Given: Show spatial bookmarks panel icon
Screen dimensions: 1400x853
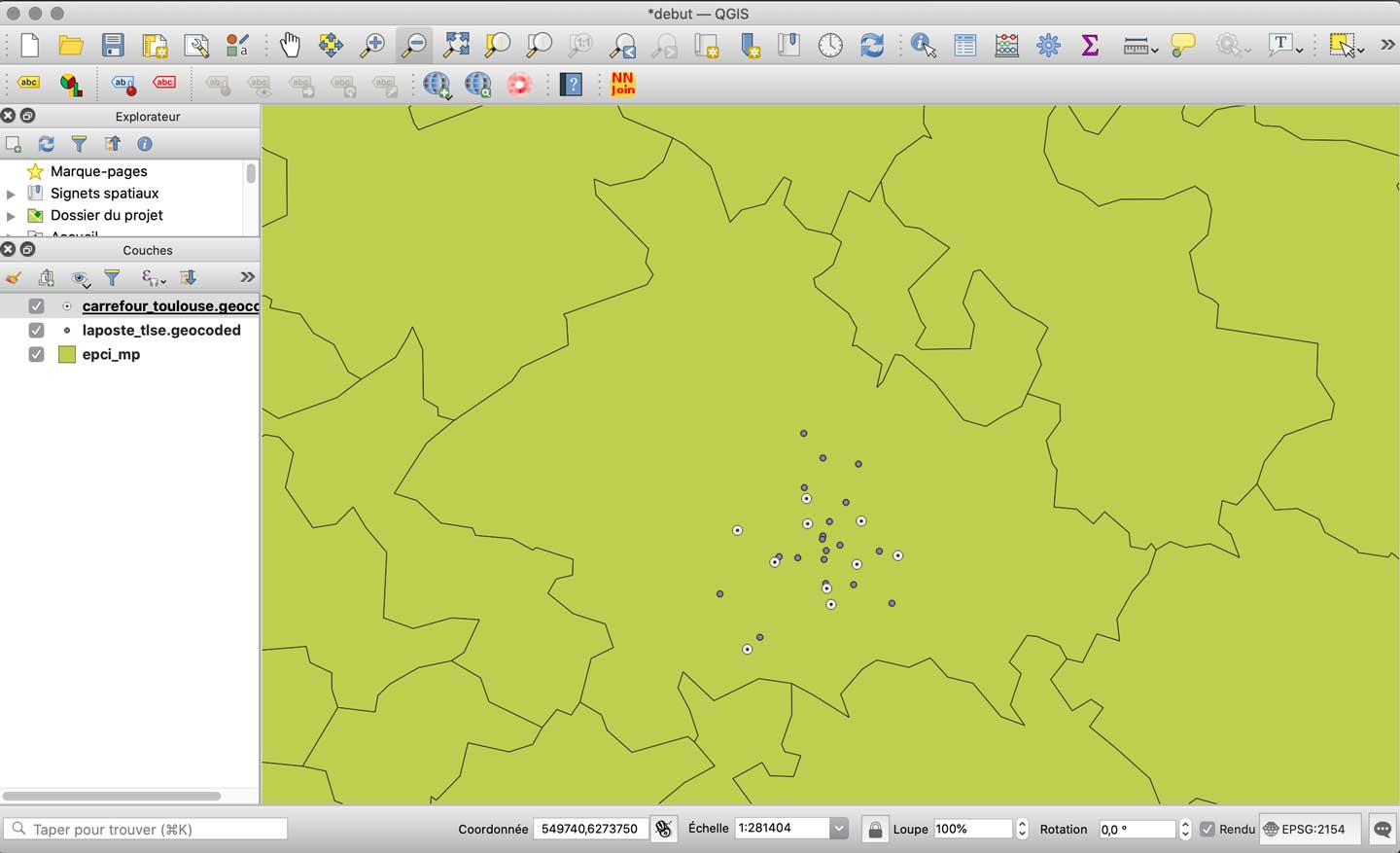Looking at the screenshot, I should pos(788,45).
